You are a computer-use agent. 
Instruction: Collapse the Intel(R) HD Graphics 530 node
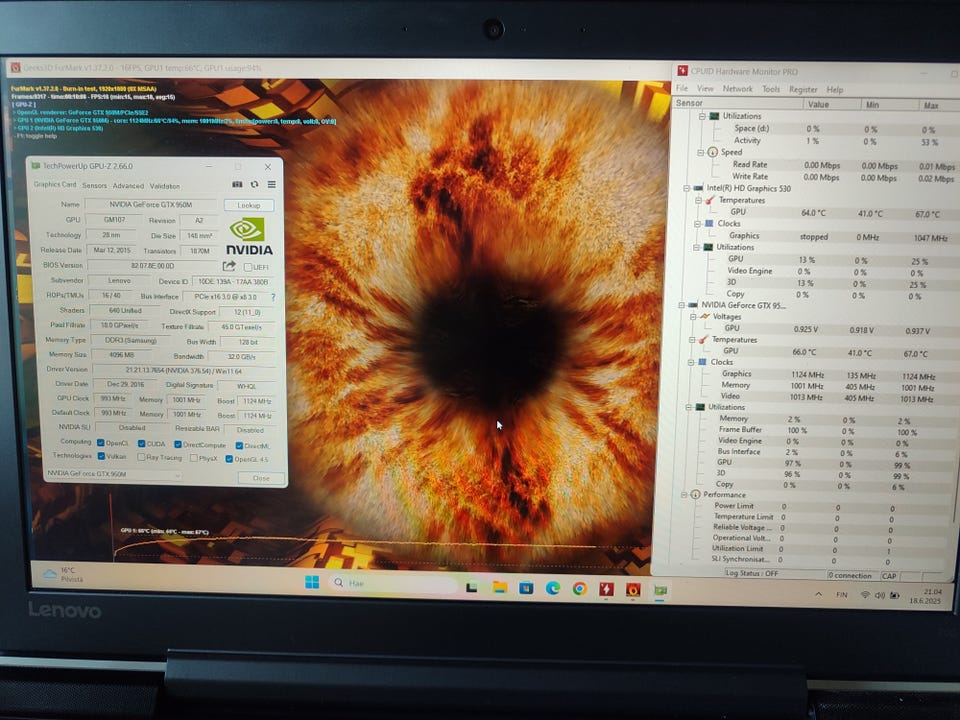687,188
